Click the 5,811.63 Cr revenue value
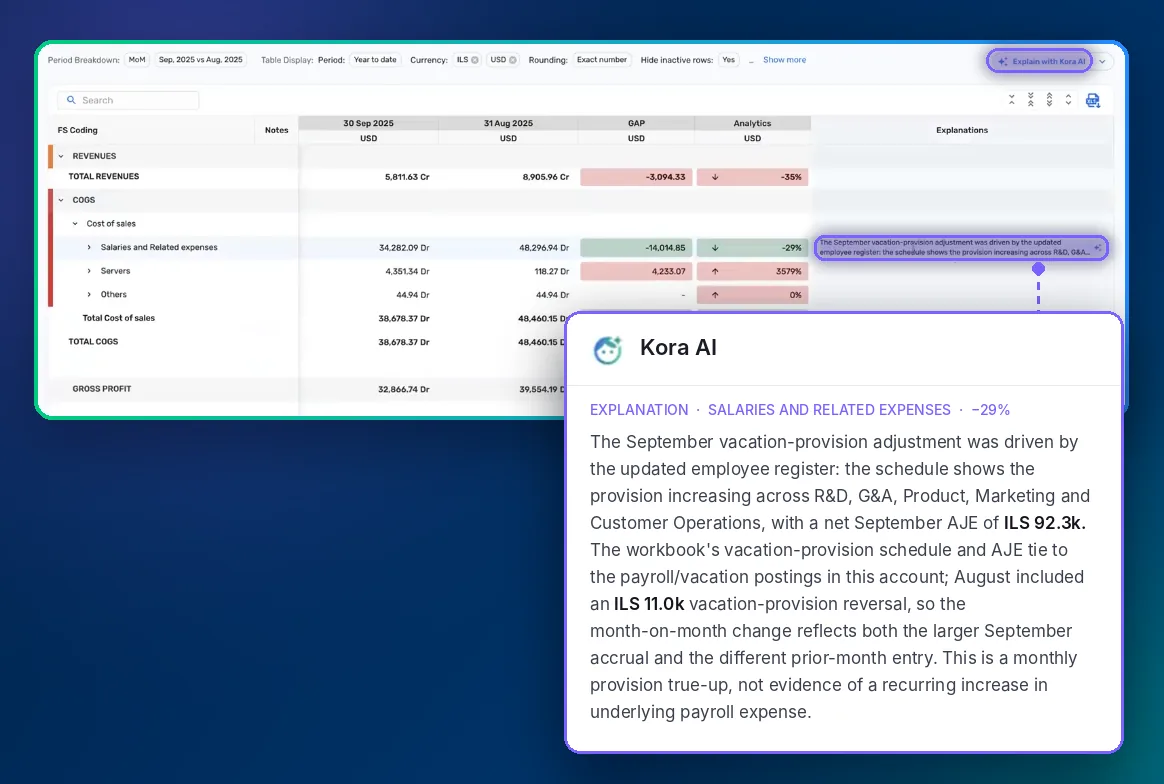 point(407,177)
